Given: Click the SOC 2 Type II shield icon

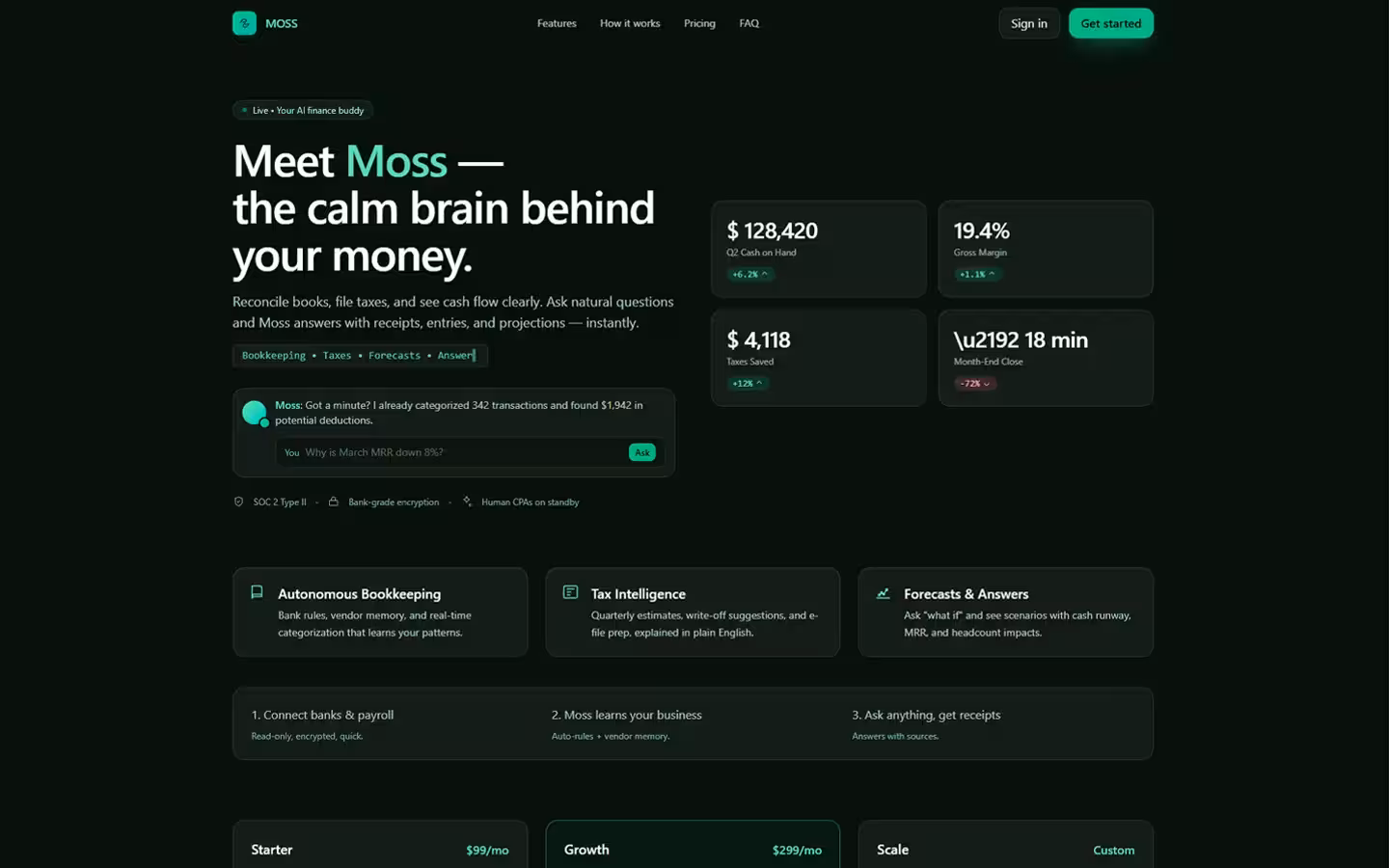Looking at the screenshot, I should [239, 502].
